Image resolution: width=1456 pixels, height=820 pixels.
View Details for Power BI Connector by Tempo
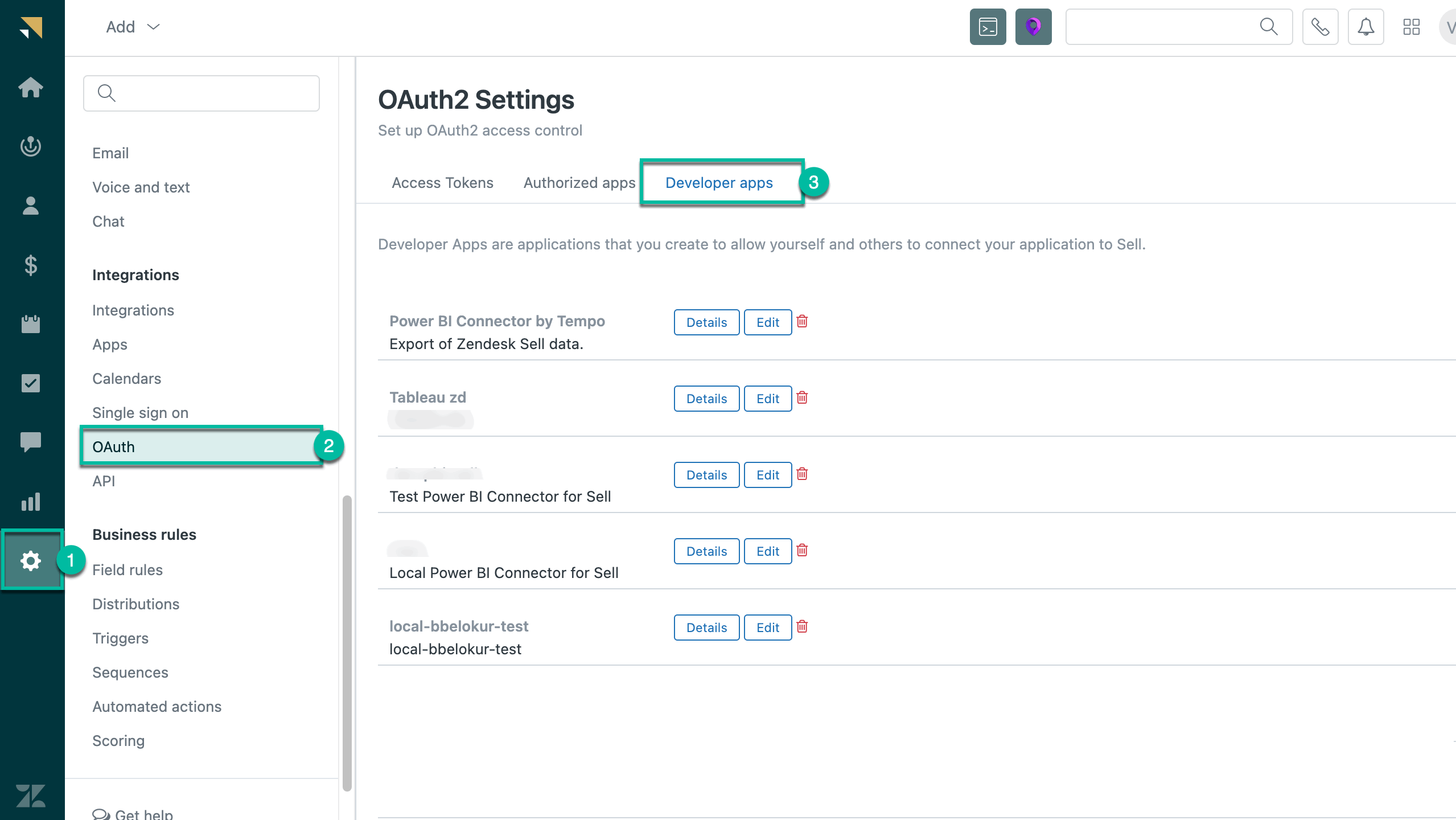point(706,322)
